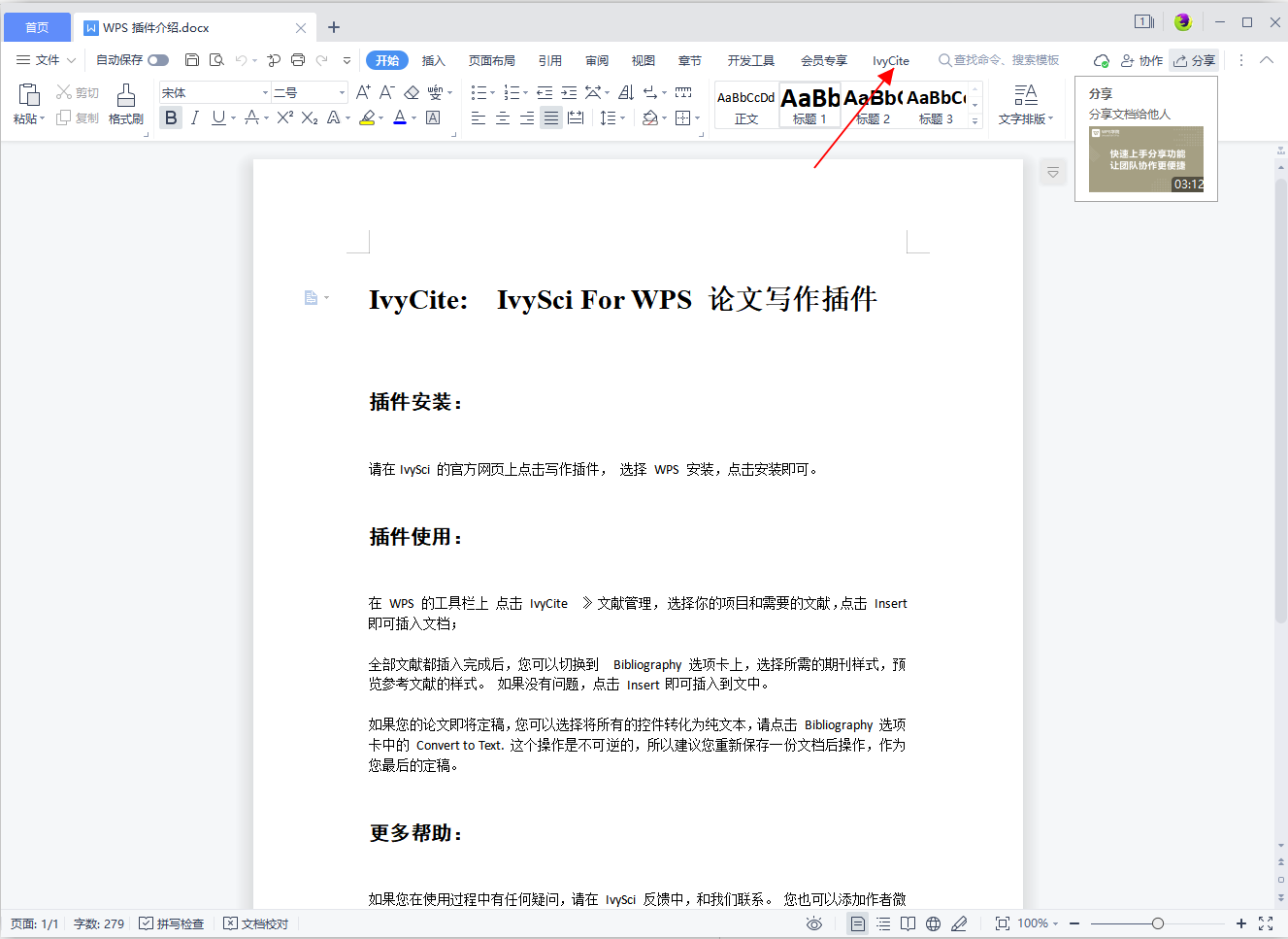Image resolution: width=1288 pixels, height=939 pixels.
Task: Toggle 文档校对 document proofing in status bar
Action: pos(255,923)
